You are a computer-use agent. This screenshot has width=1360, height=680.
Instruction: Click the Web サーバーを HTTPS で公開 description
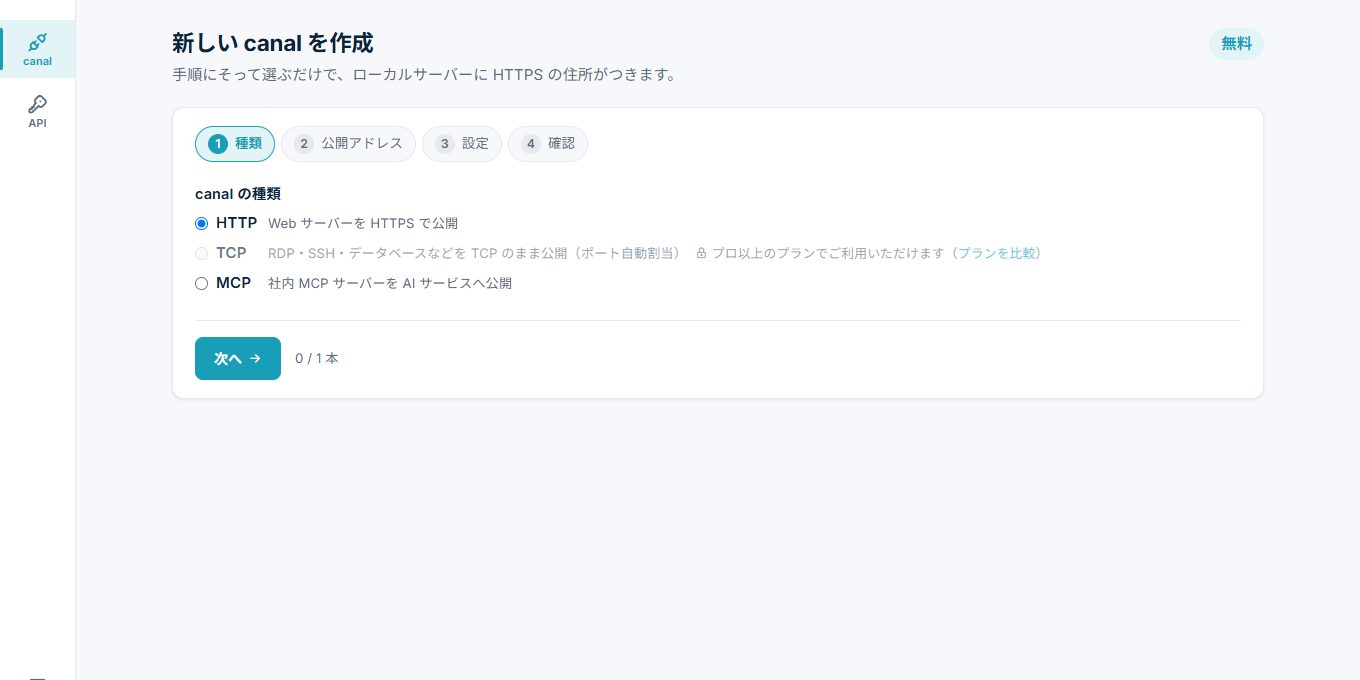point(363,223)
